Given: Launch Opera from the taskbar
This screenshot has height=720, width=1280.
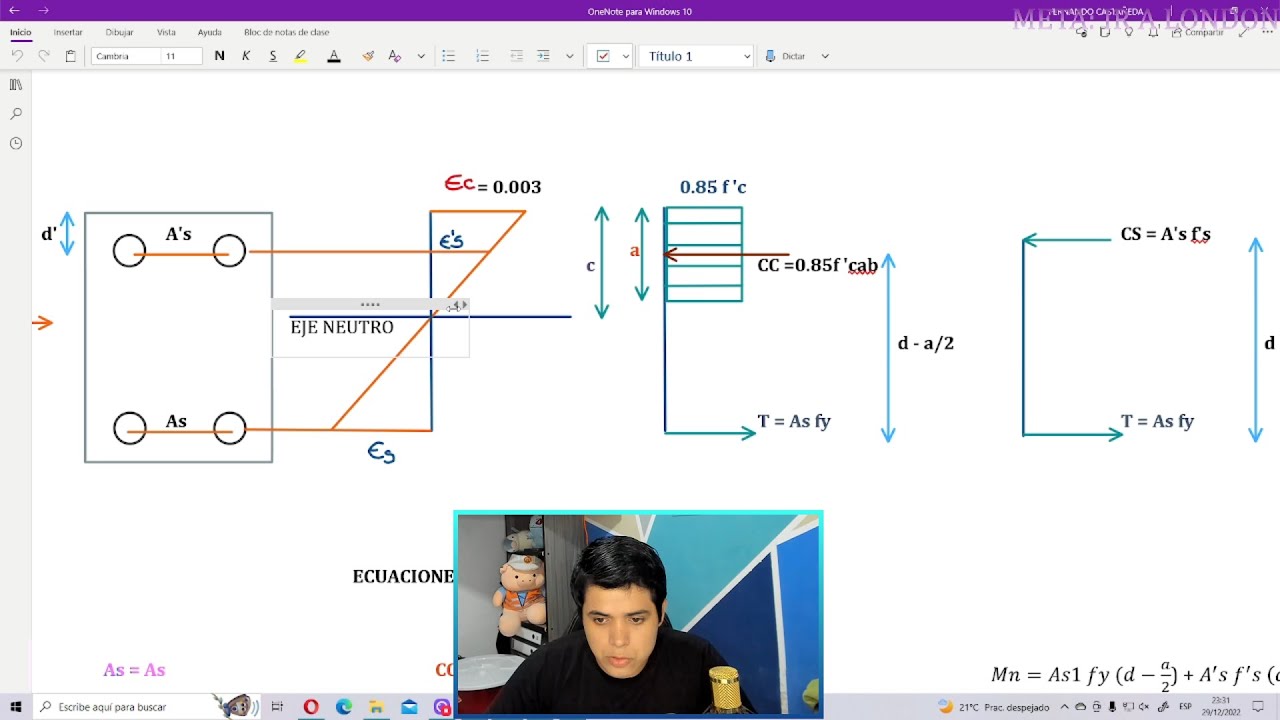Looking at the screenshot, I should click(x=311, y=707).
